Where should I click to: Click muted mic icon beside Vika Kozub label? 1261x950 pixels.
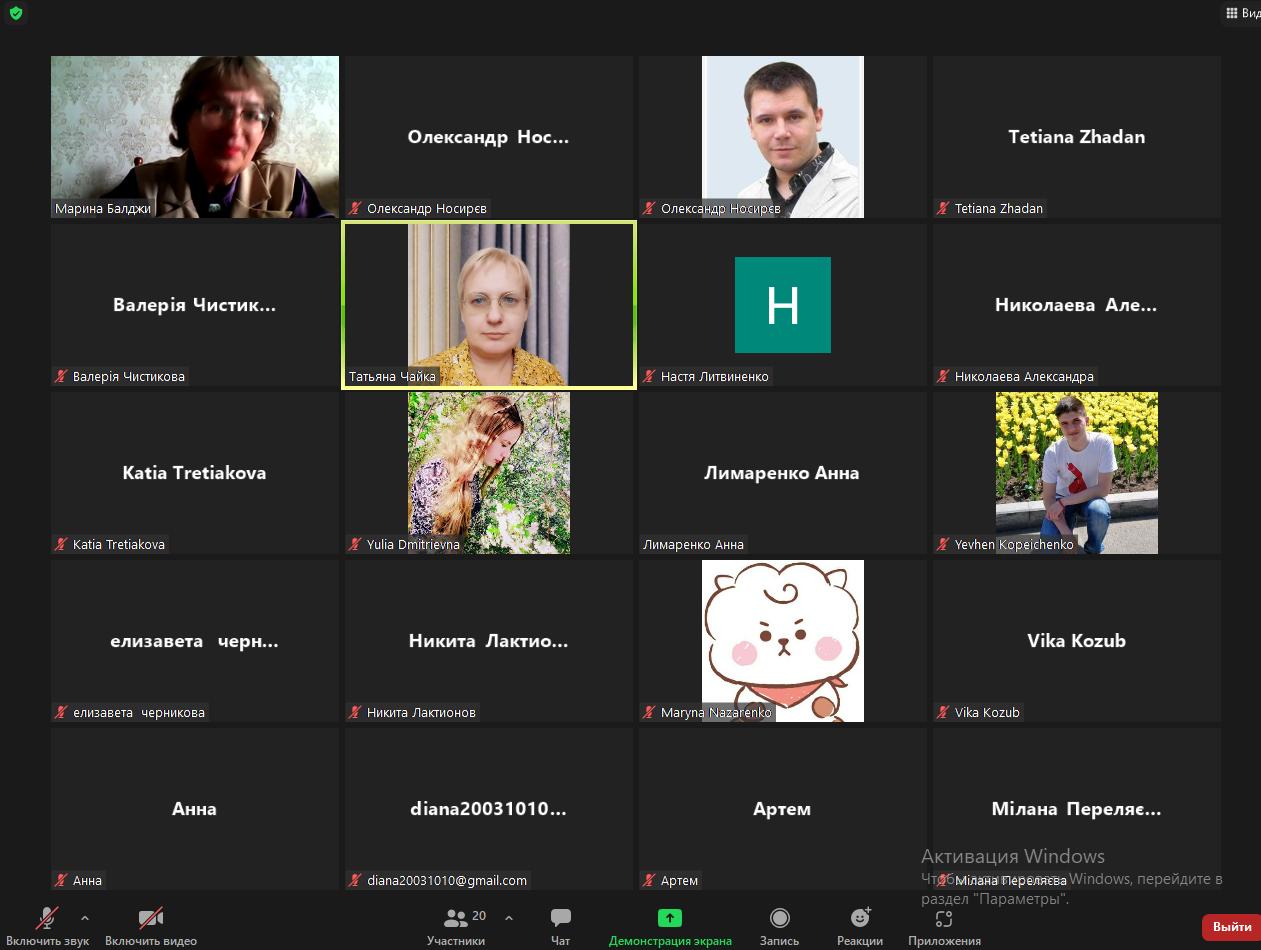tap(943, 712)
